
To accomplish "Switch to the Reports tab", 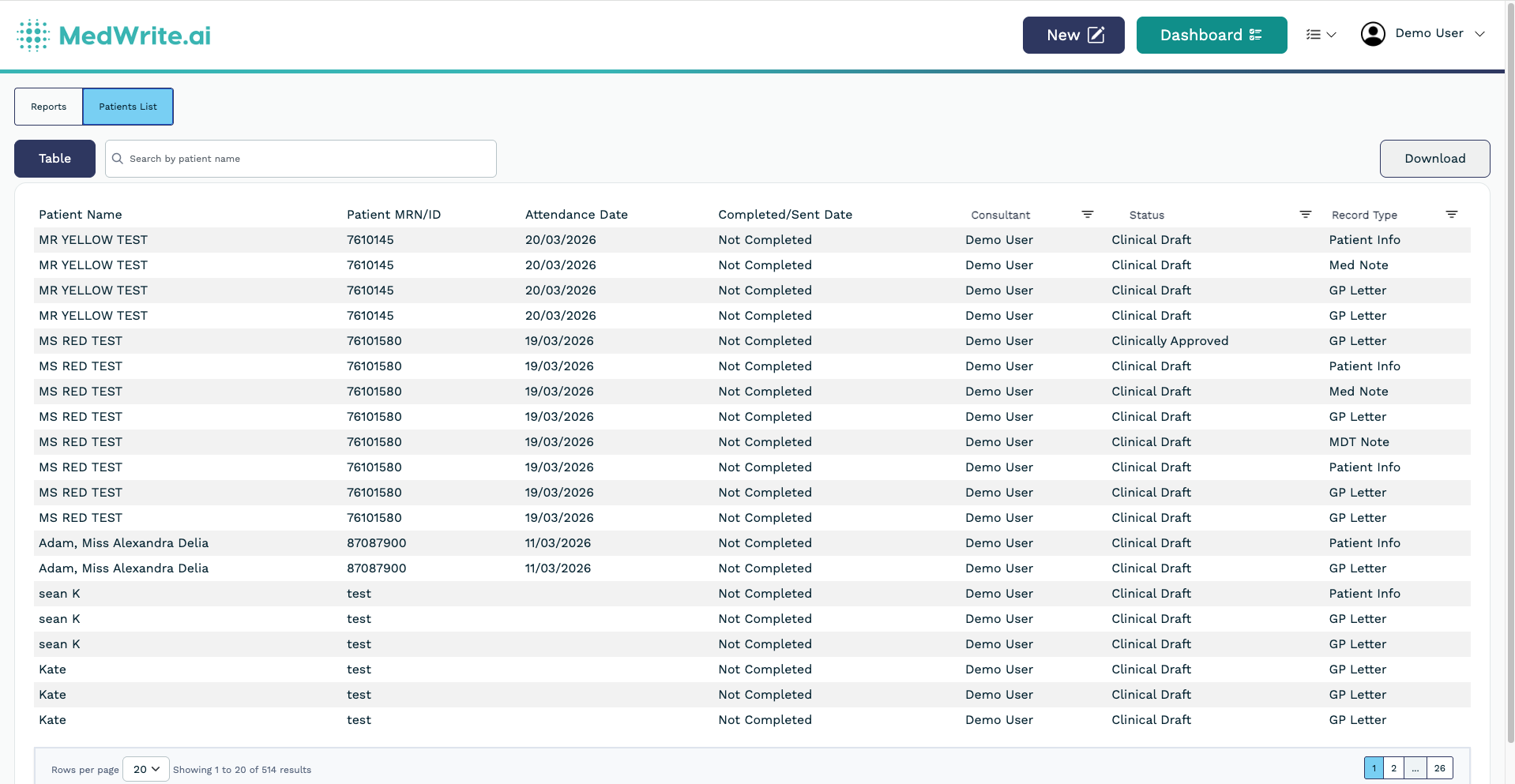I will click(x=49, y=107).
